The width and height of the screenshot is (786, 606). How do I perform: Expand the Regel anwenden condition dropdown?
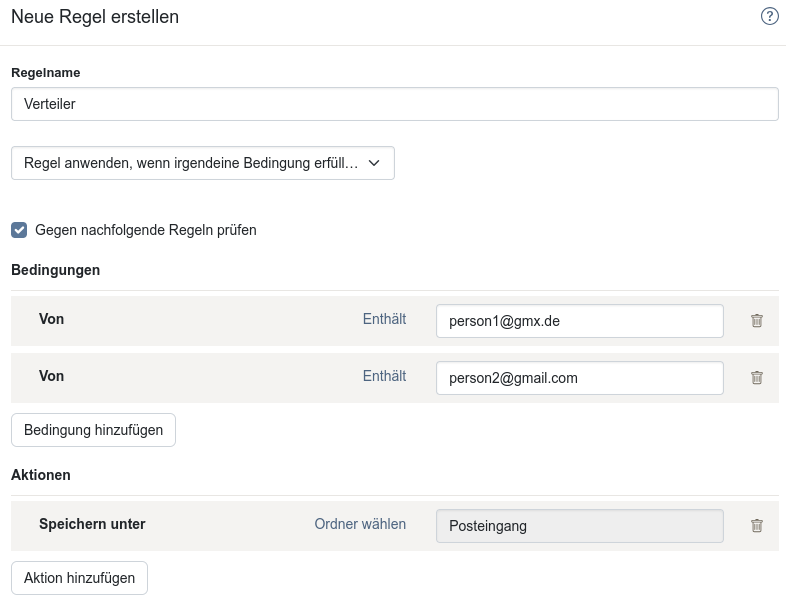pyautogui.click(x=202, y=163)
